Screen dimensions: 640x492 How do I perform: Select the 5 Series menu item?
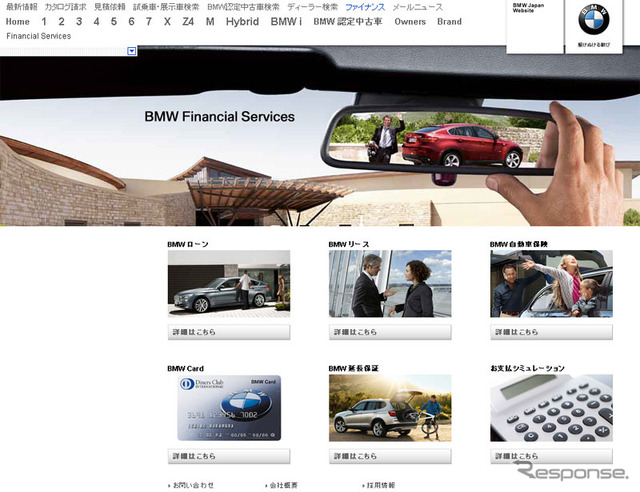tap(114, 22)
